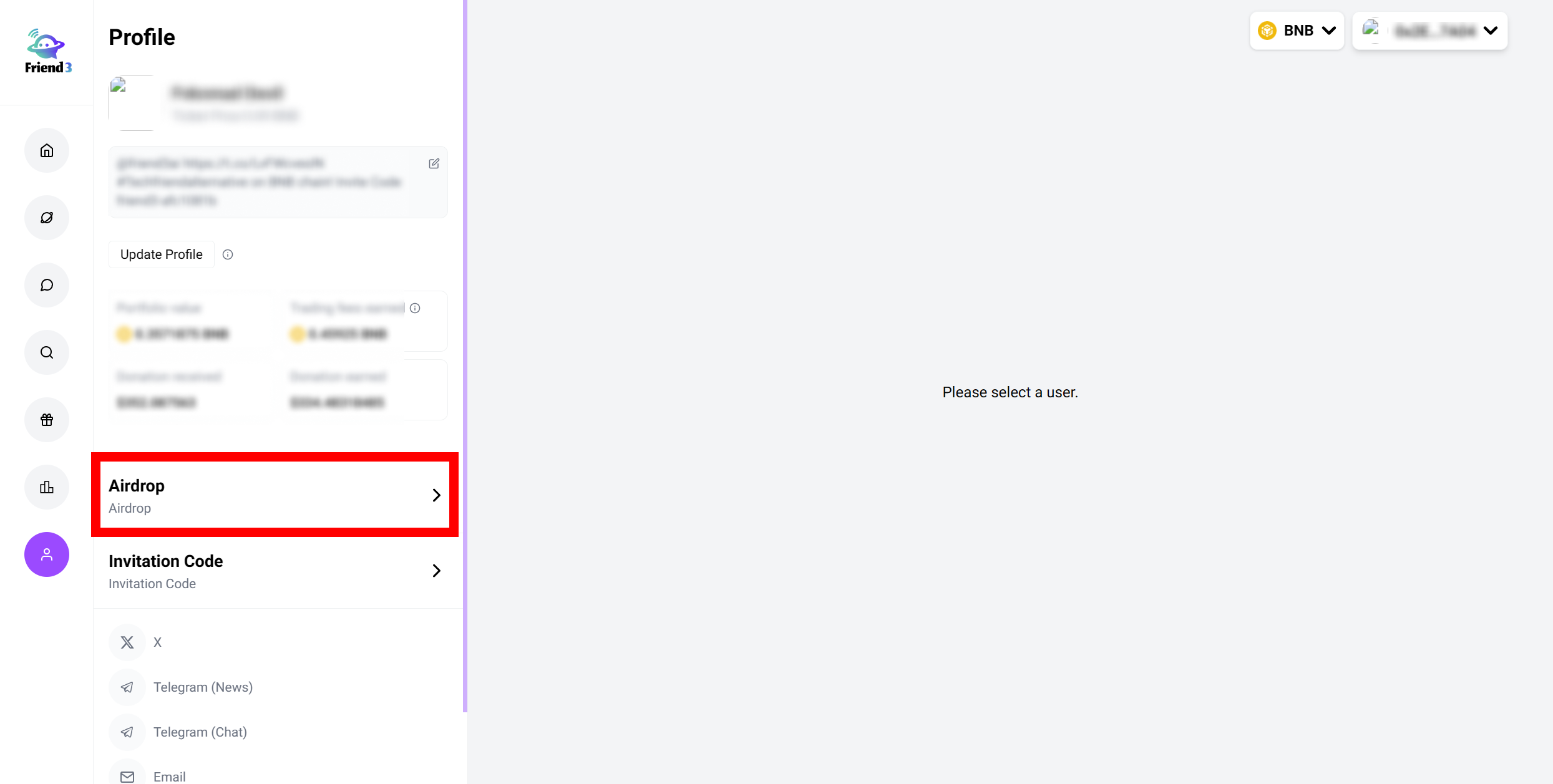Image resolution: width=1553 pixels, height=784 pixels.
Task: Open the leaderboard bar chart icon
Action: pos(47,487)
